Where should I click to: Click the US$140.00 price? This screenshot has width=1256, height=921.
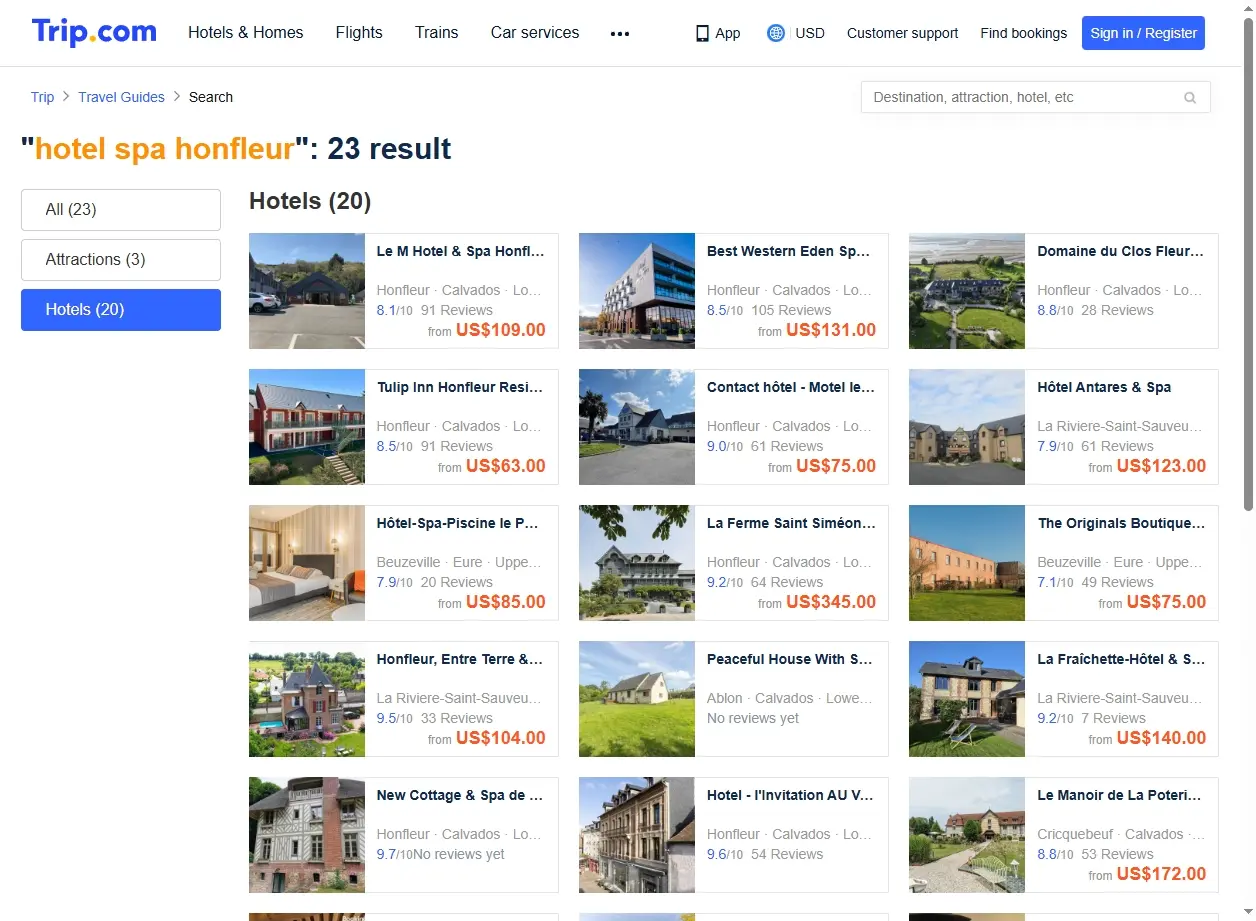1161,738
